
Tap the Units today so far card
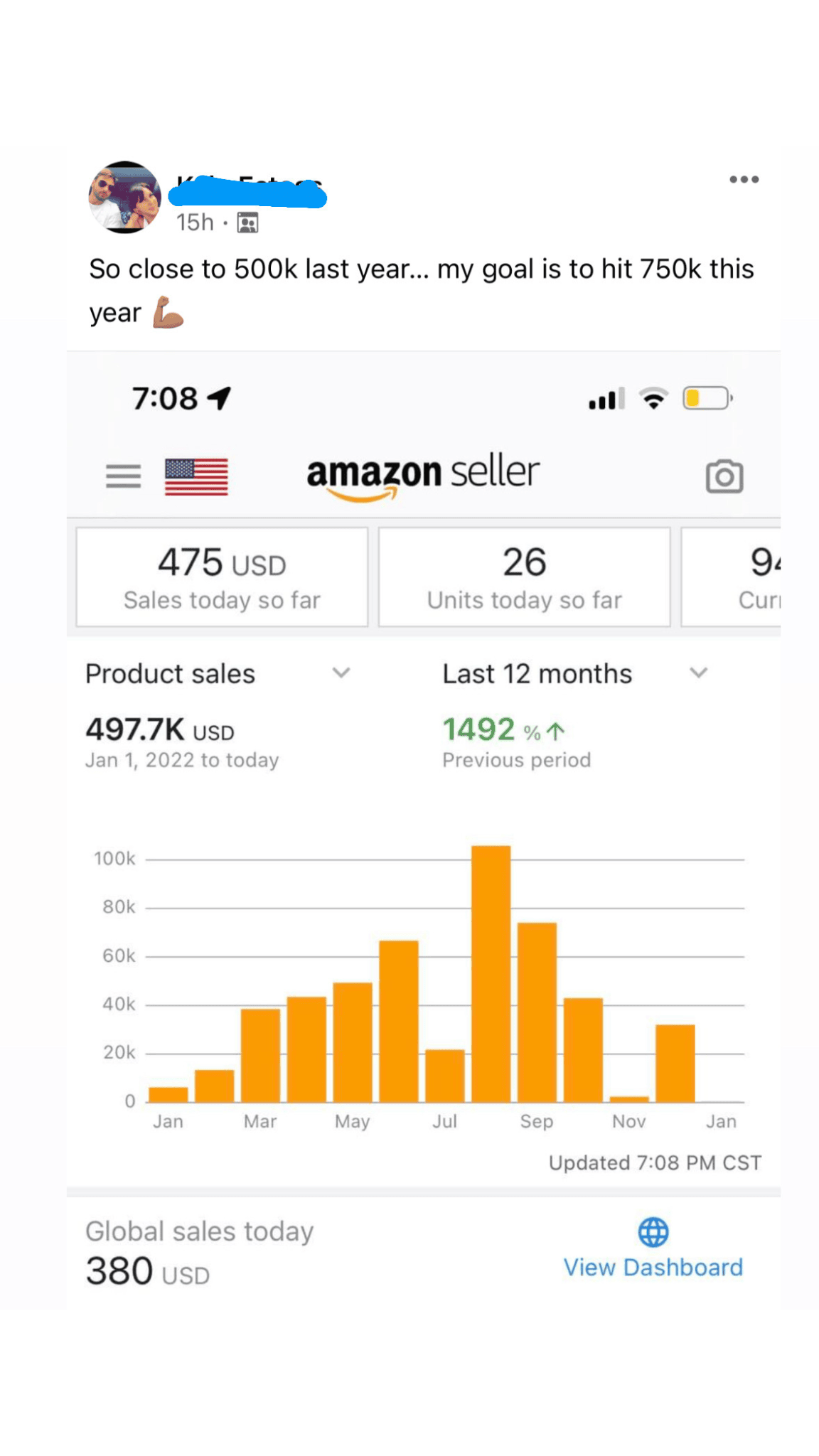pyautogui.click(x=524, y=577)
